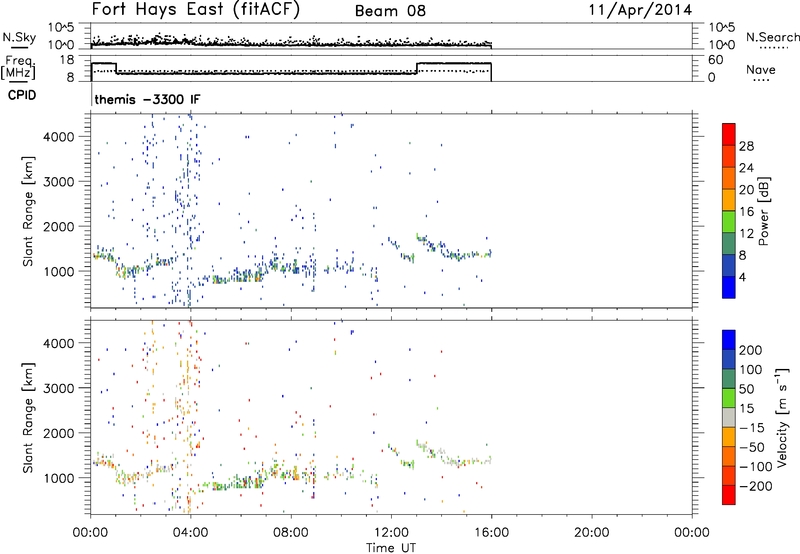Click the "24" tick on Power colorbar

746,168
